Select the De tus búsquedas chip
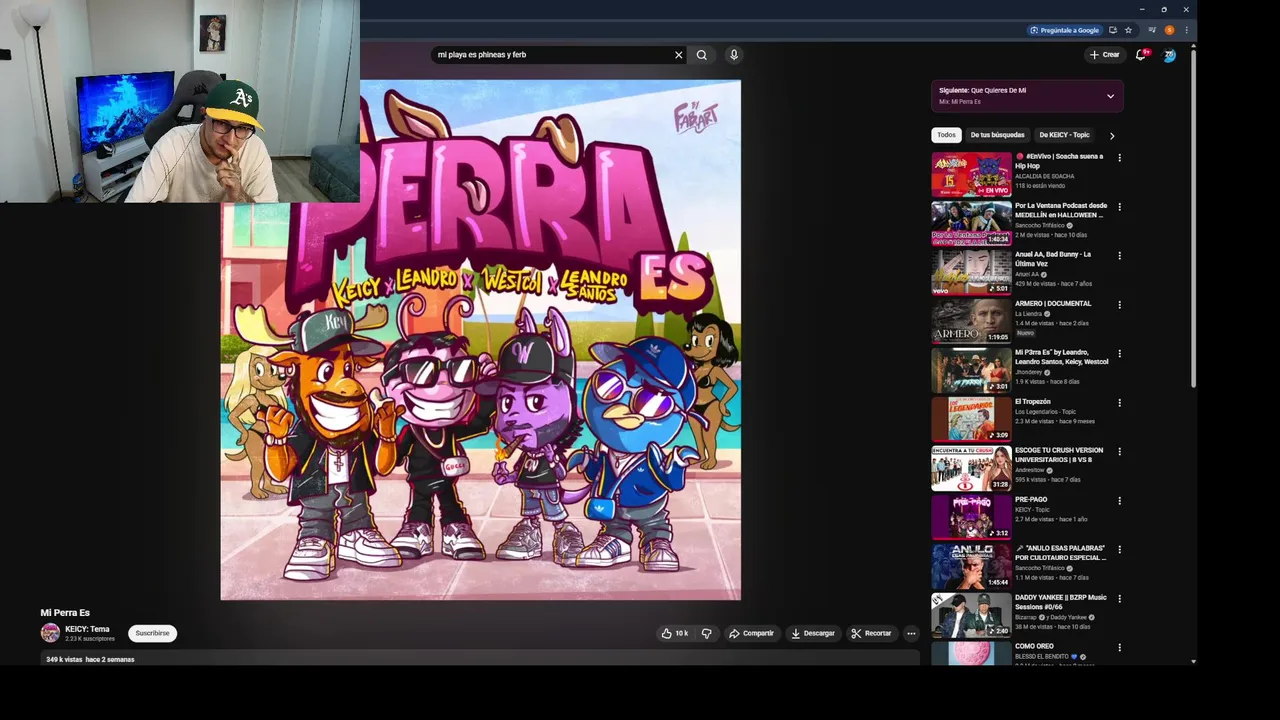Viewport: 1280px width, 720px height. 997,135
